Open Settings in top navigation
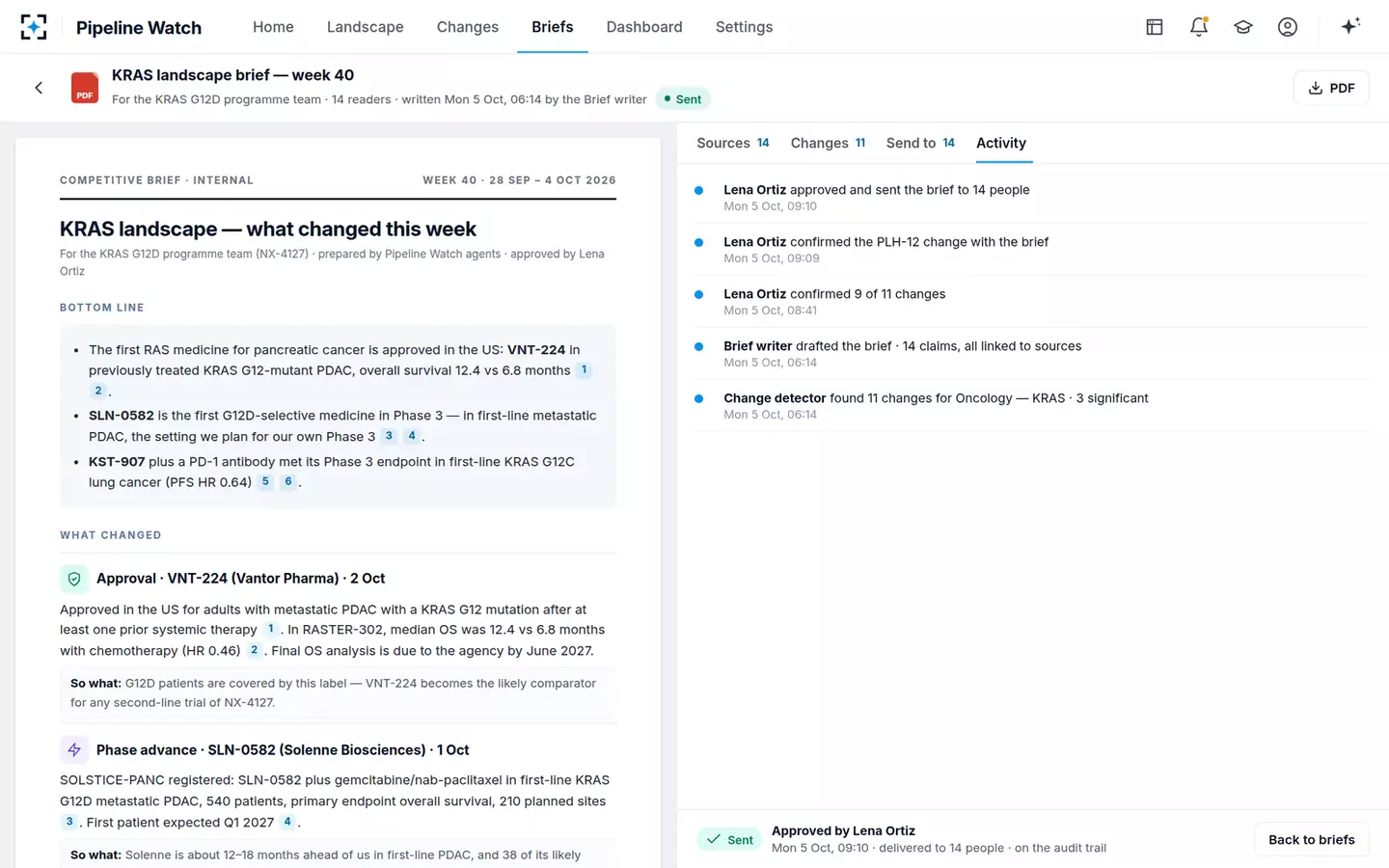The height and width of the screenshot is (868, 1389). coord(745,27)
